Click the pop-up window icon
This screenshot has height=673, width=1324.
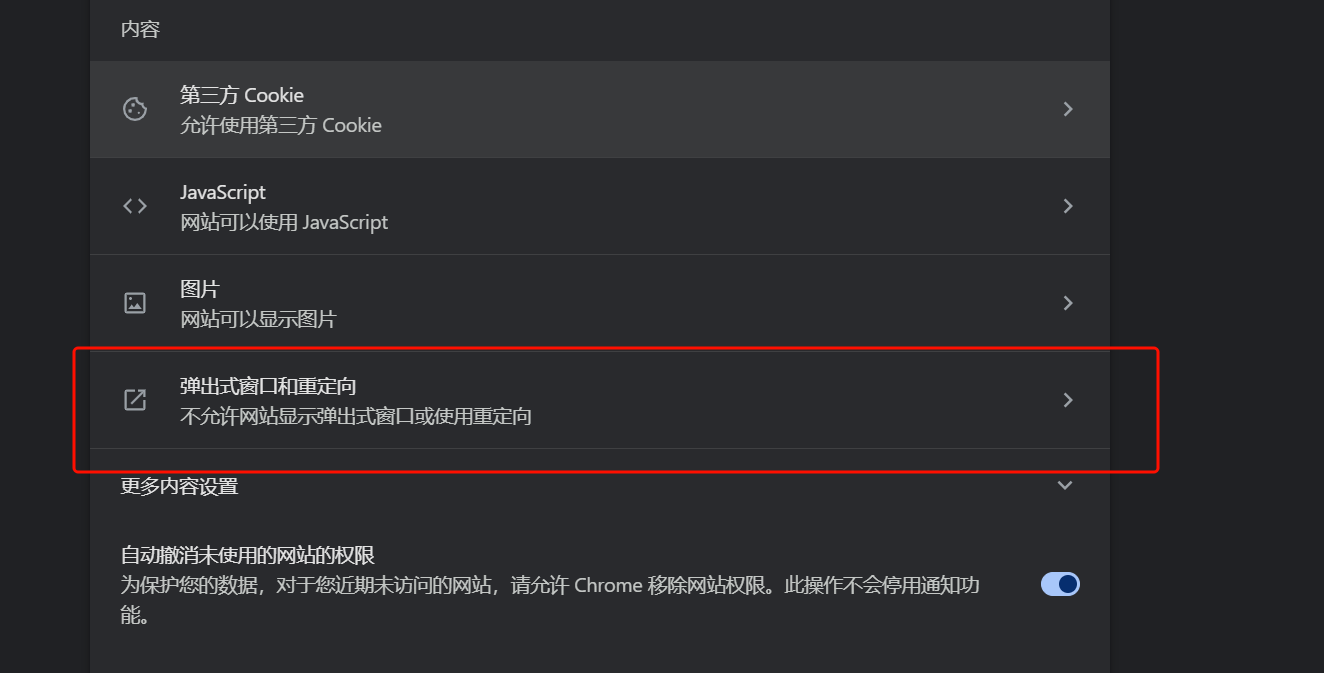[x=135, y=400]
